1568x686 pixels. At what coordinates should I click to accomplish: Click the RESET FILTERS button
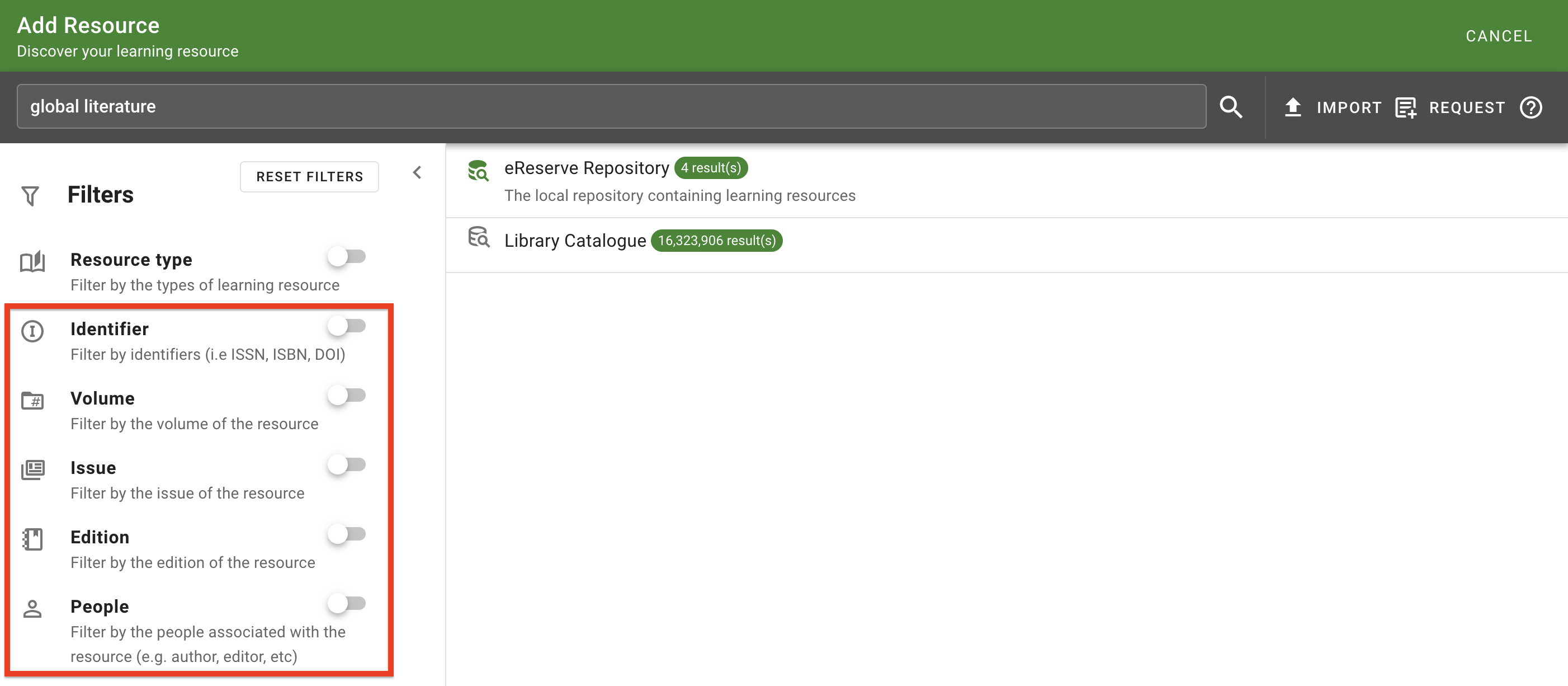pos(309,177)
